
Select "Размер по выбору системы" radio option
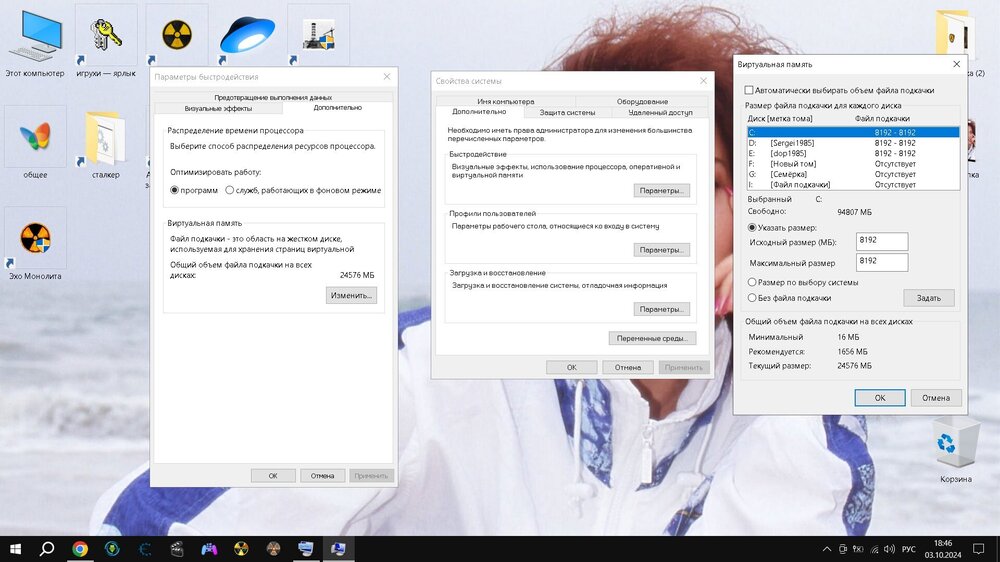(x=752, y=282)
